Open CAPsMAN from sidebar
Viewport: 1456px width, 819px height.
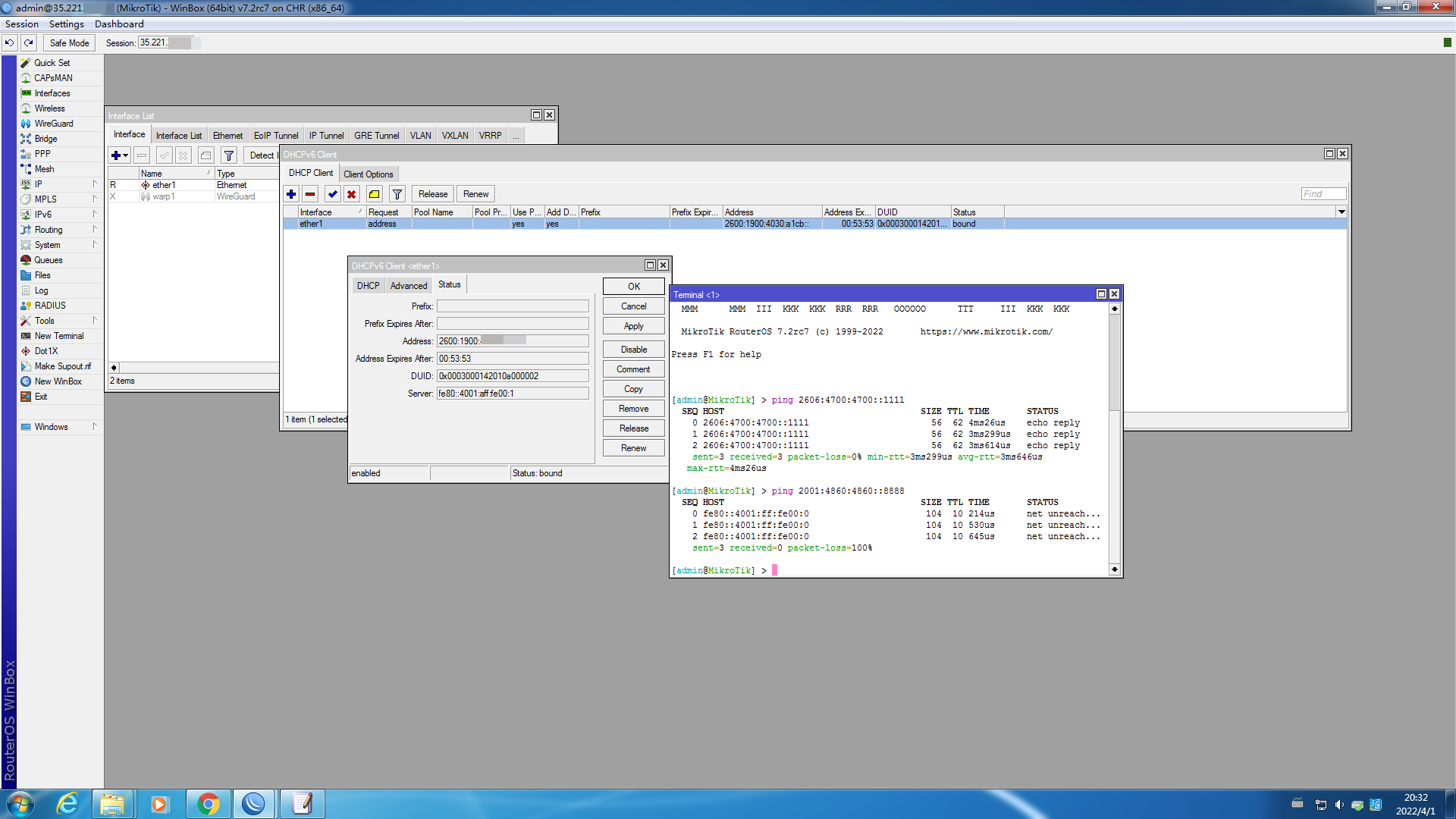click(53, 78)
